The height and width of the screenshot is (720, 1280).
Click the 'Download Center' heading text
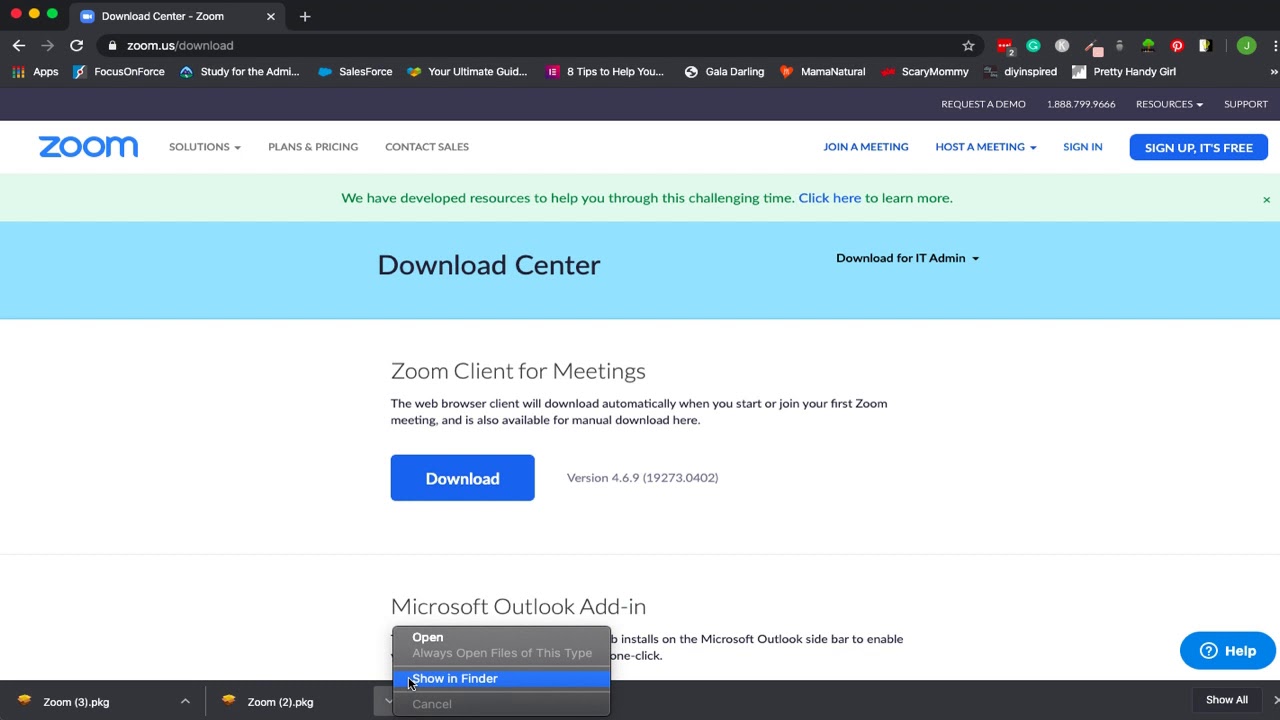489,265
